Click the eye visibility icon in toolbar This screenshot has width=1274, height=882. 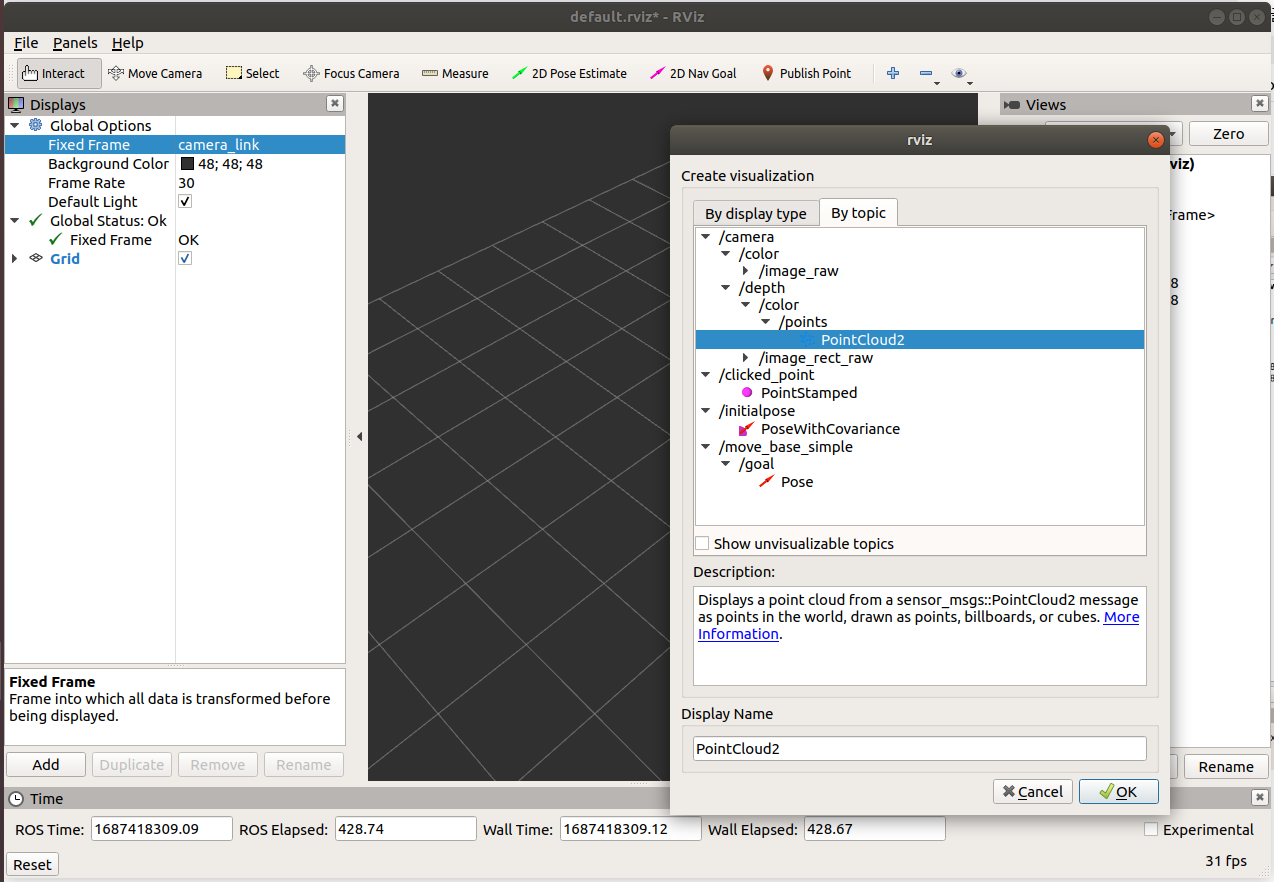(x=959, y=73)
